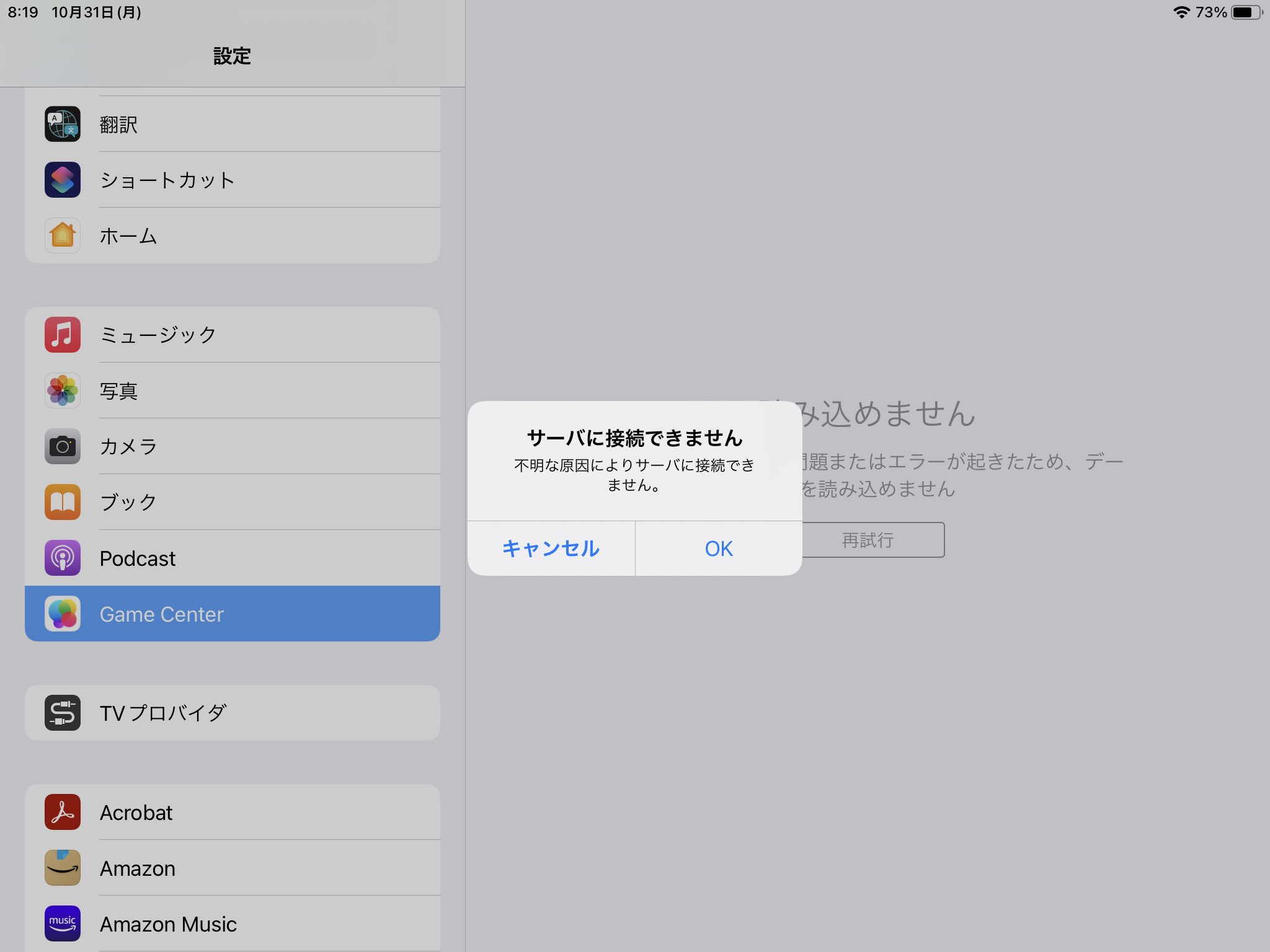The width and height of the screenshot is (1270, 952).
Task: Open 翻訳 settings row
Action: tap(233, 124)
